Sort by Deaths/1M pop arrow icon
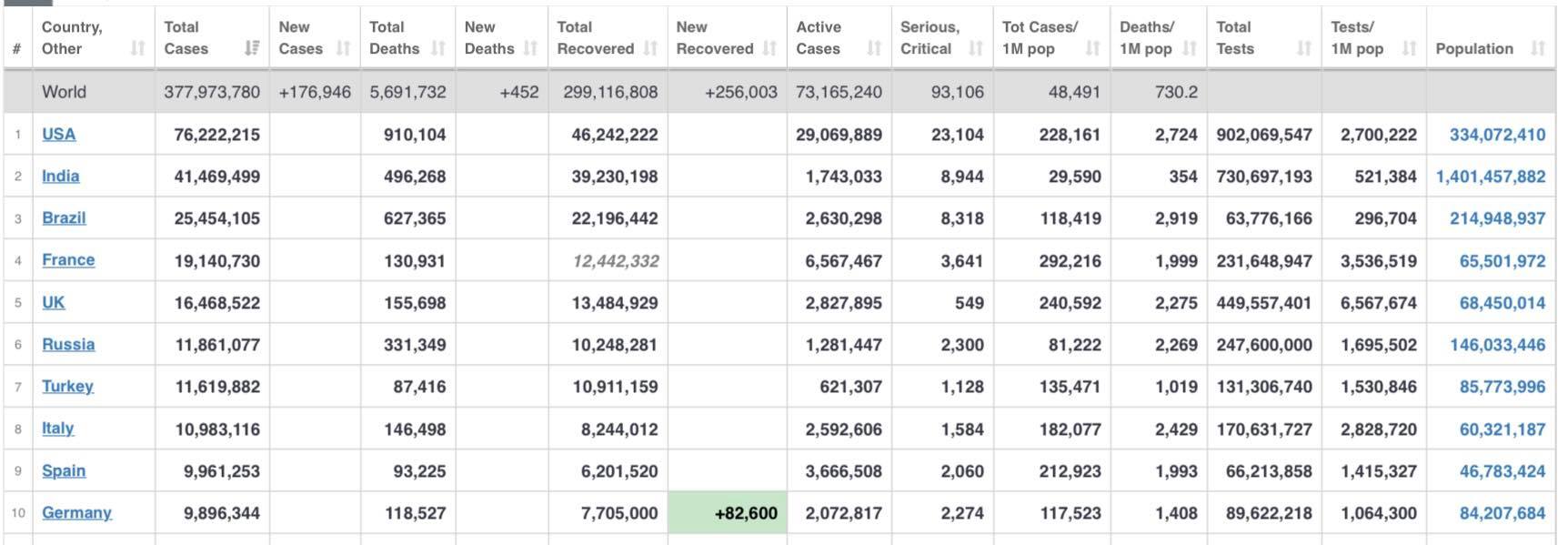 click(x=1189, y=48)
